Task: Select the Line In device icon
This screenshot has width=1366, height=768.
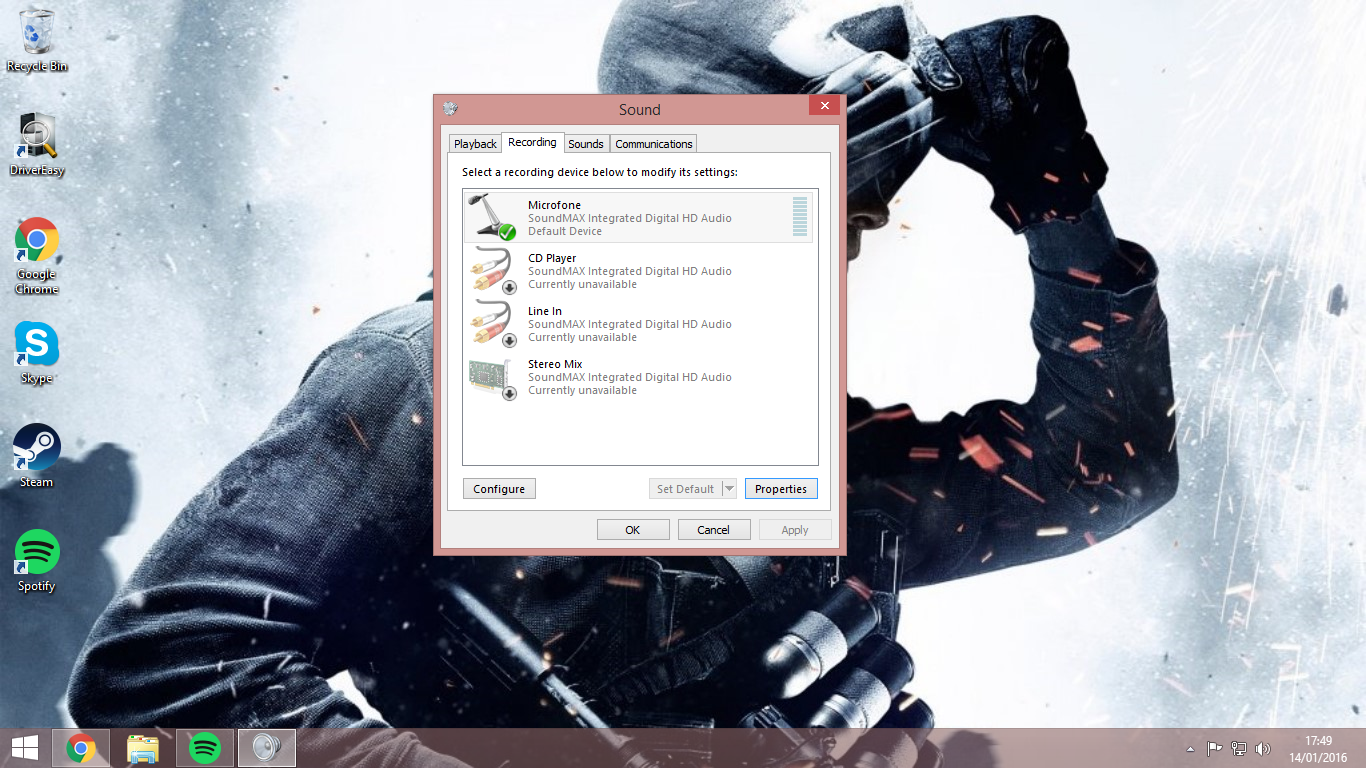Action: (492, 324)
